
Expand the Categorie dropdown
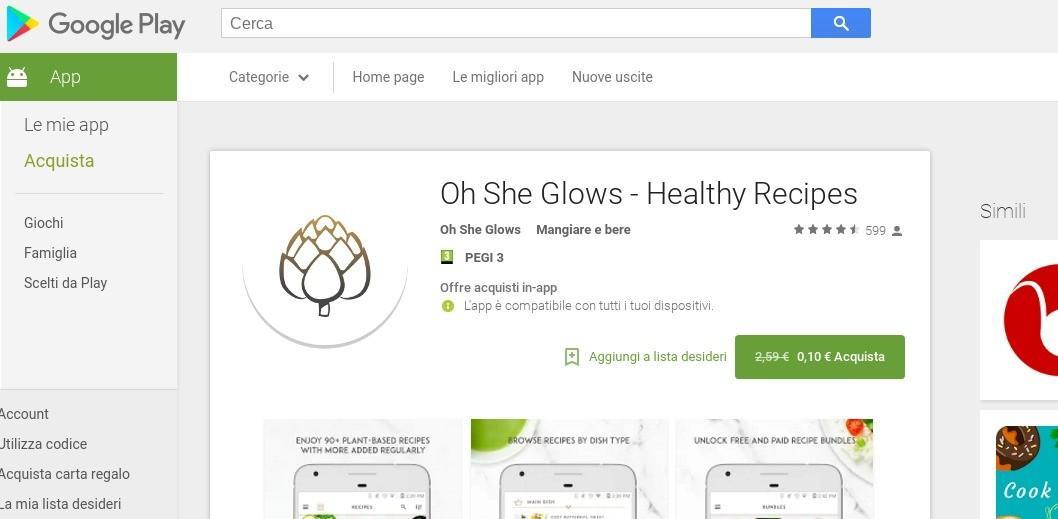269,77
